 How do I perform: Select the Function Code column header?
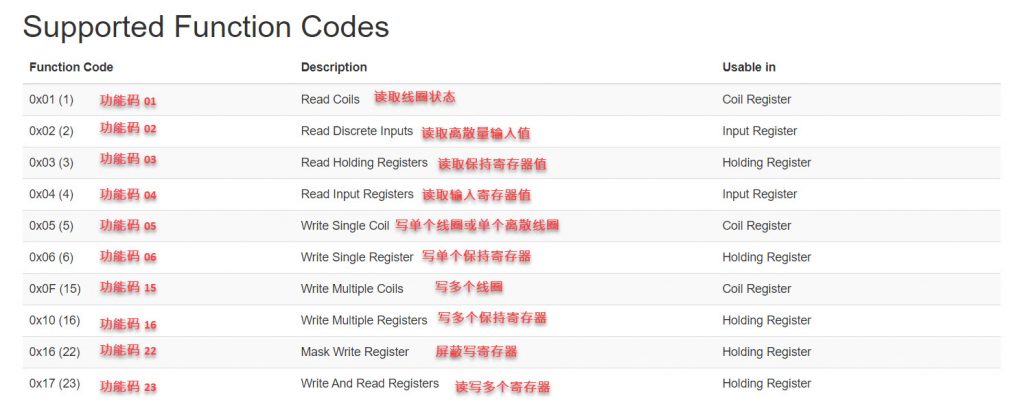pos(71,67)
